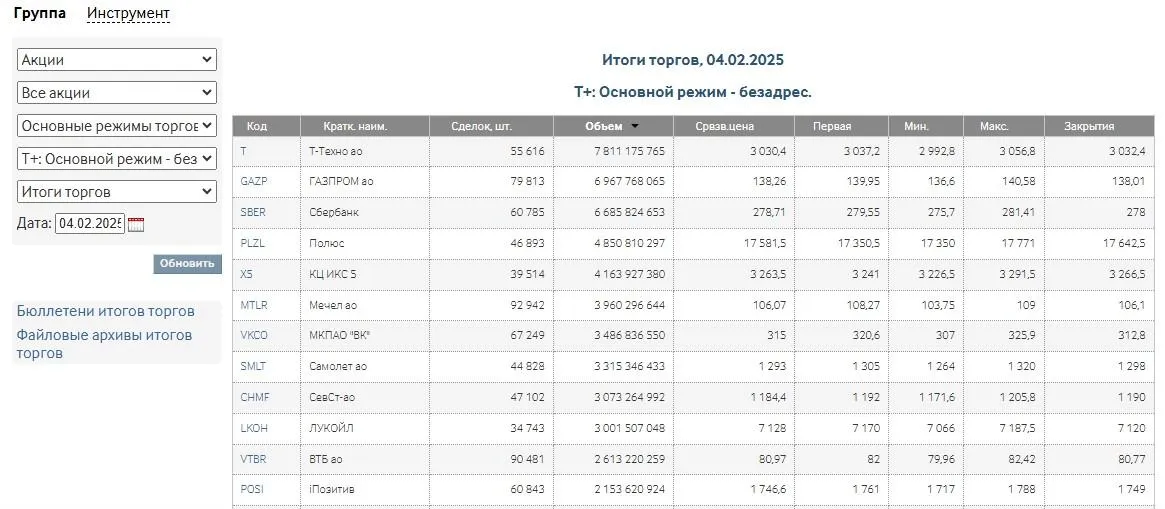Image resolution: width=1165 pixels, height=509 pixels.
Task: Open the Бюллетени итогов торгов link
Action: pyautogui.click(x=106, y=311)
